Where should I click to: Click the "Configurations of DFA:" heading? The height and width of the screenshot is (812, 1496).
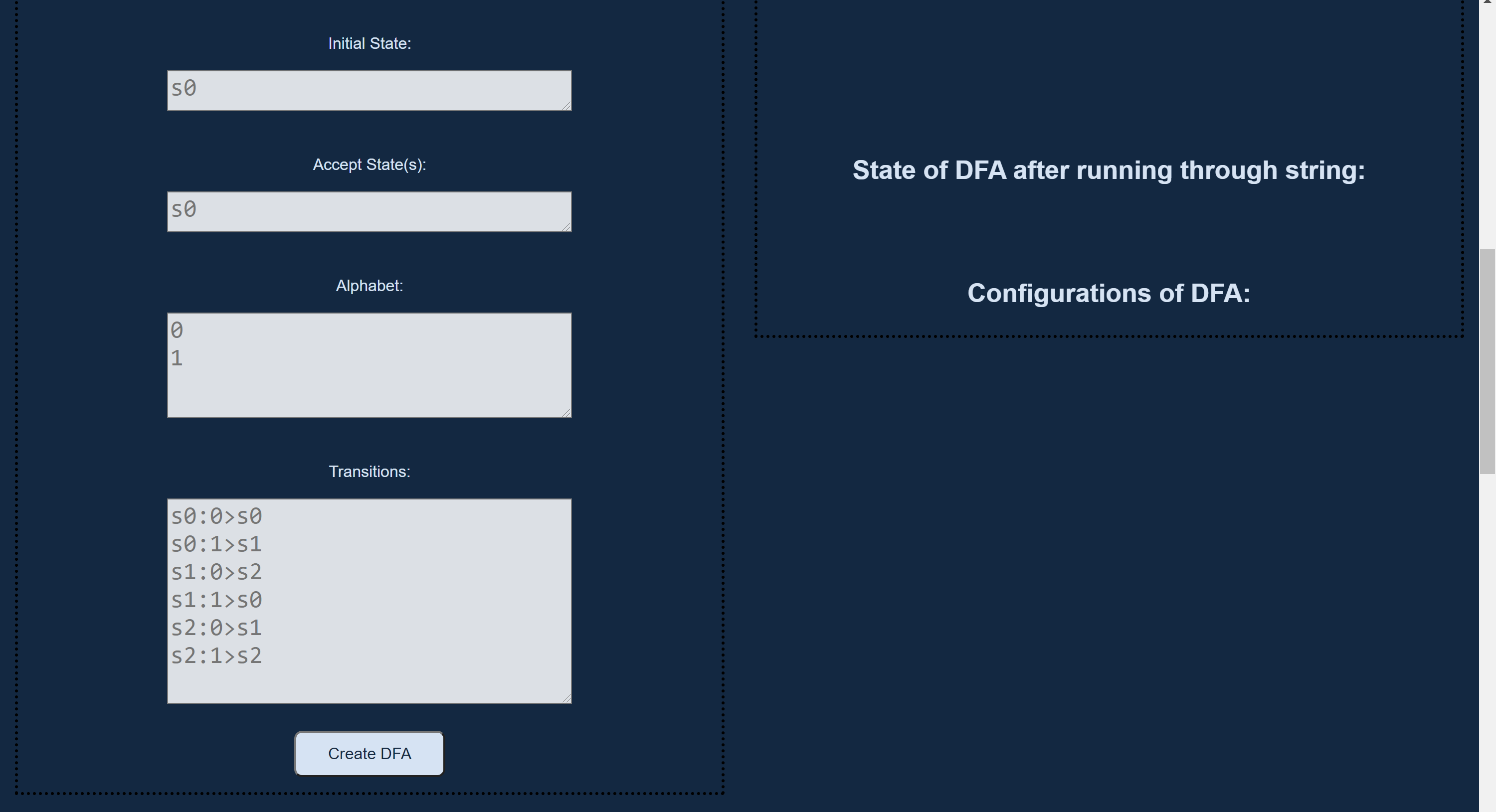pyautogui.click(x=1109, y=293)
